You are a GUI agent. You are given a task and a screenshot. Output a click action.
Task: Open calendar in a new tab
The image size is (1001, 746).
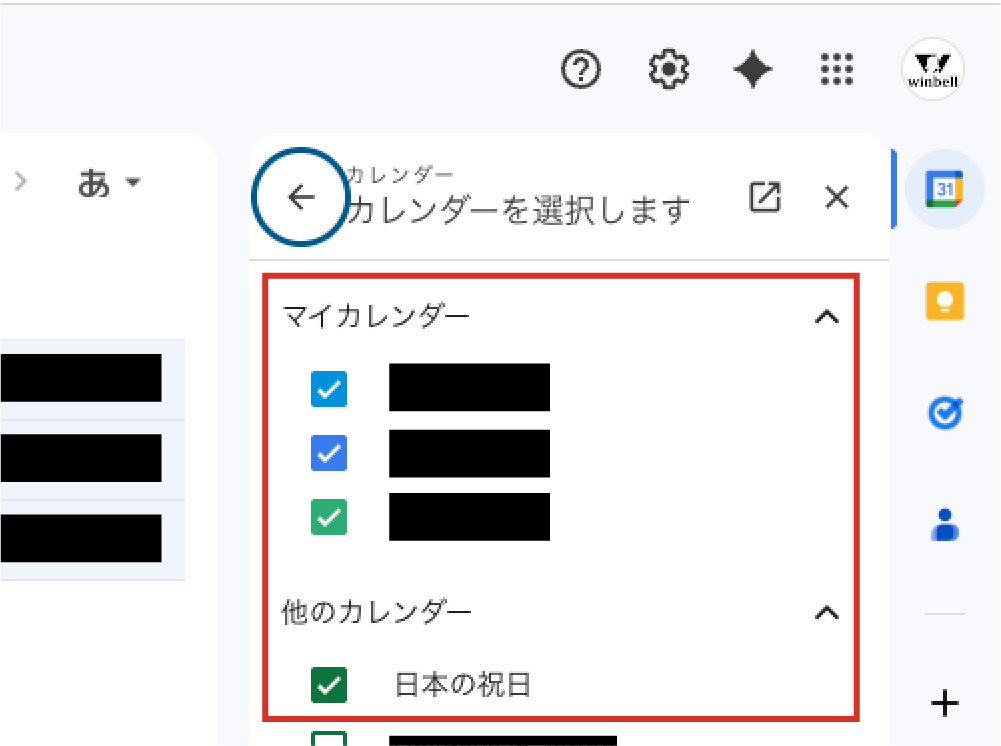click(765, 197)
